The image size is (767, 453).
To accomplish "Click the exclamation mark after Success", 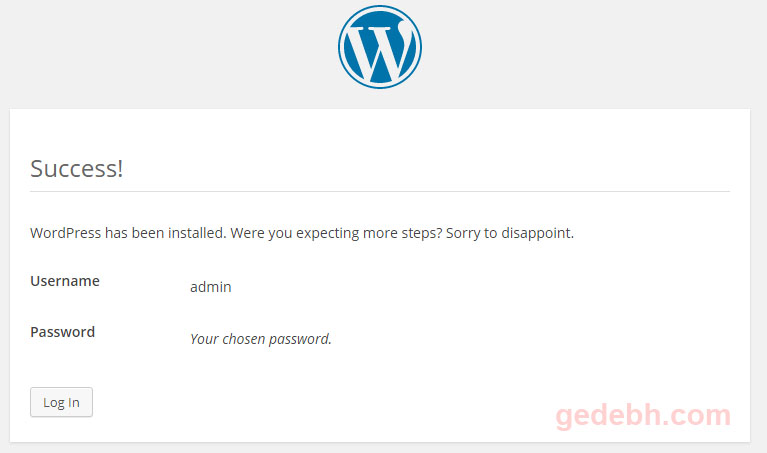I will click(x=119, y=169).
